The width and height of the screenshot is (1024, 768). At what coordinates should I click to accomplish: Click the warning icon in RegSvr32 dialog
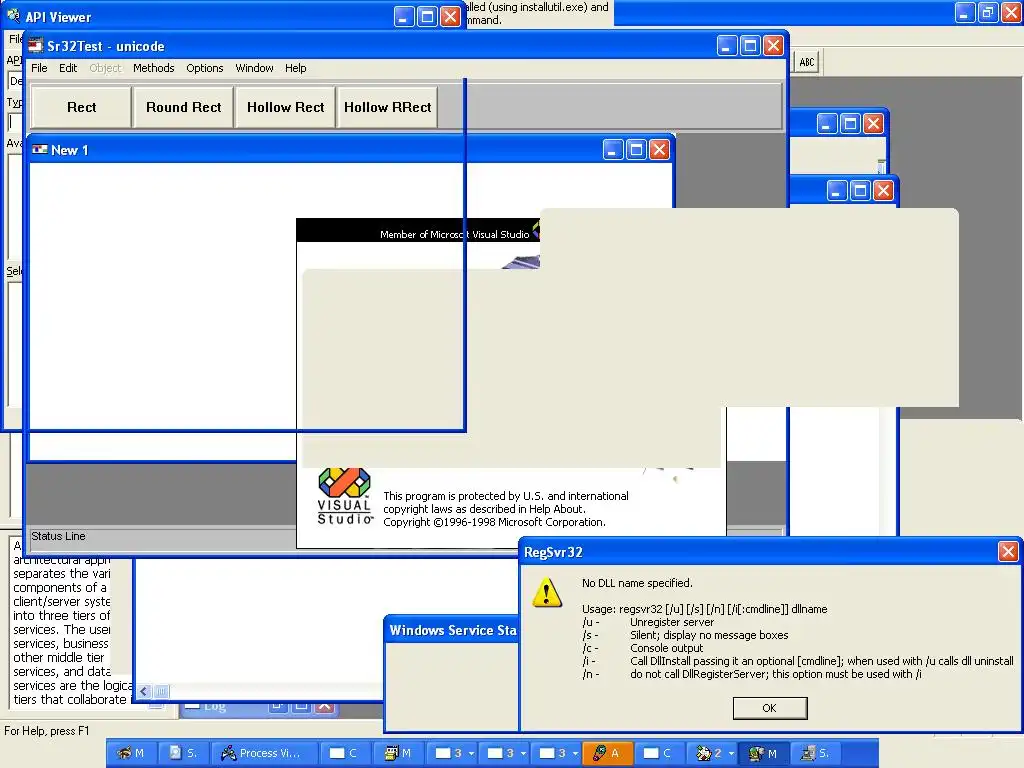(x=547, y=592)
